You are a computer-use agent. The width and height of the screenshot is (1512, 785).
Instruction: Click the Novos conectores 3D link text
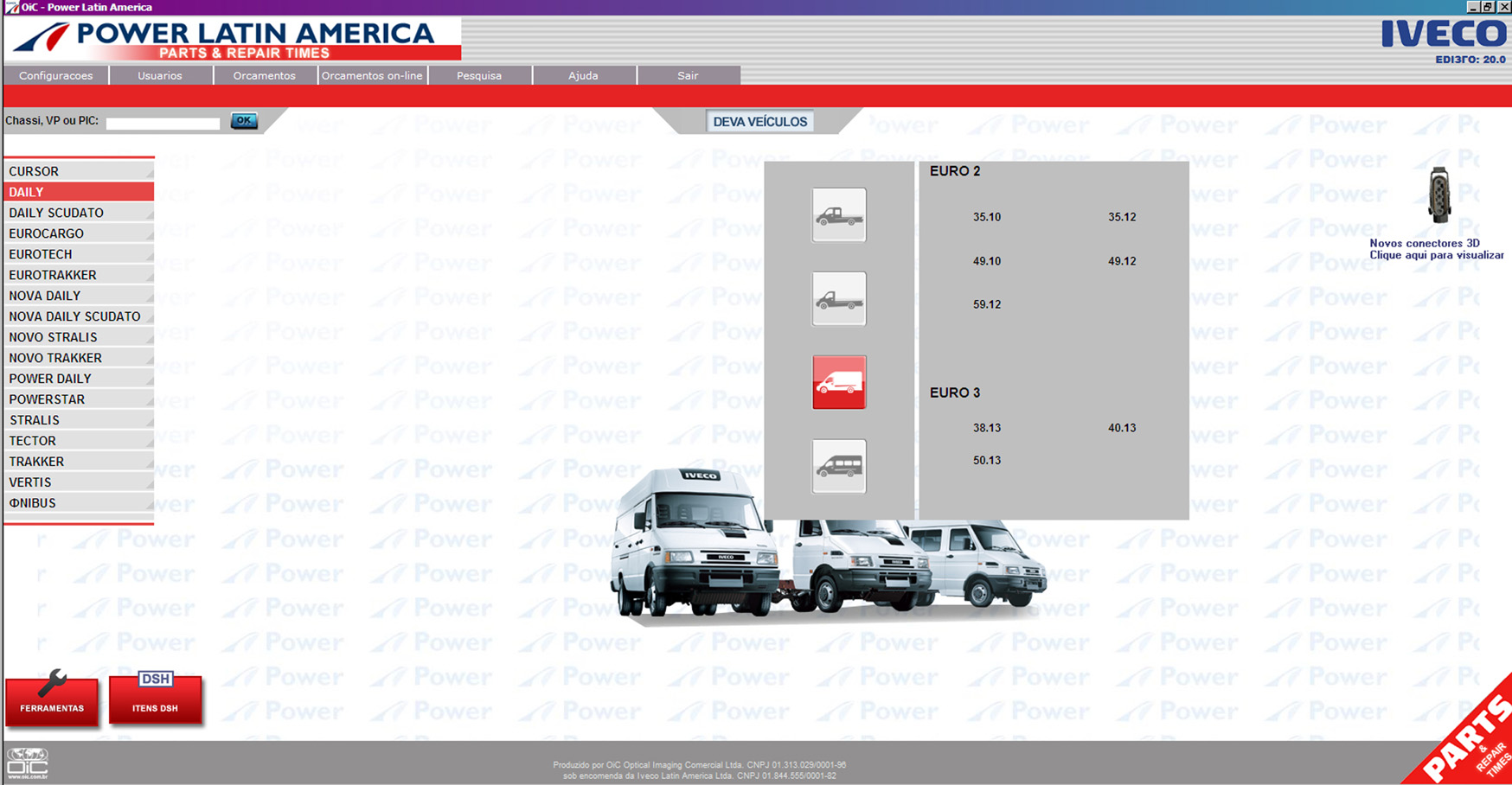coord(1436,249)
